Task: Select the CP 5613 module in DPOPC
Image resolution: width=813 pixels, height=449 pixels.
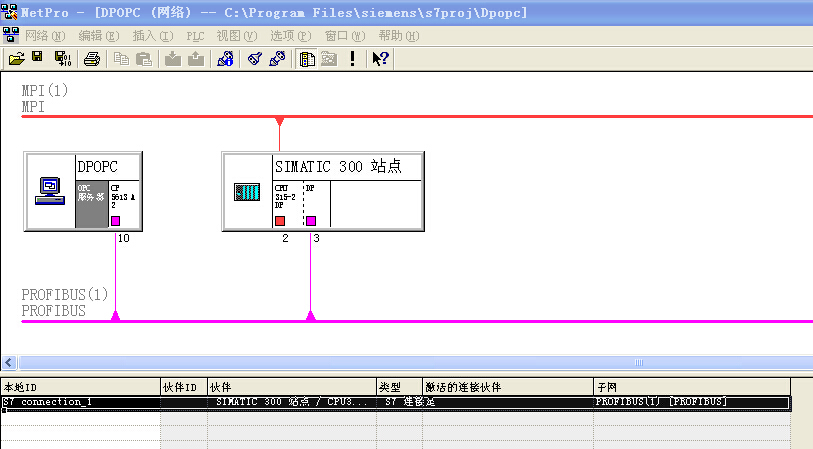Action: tap(124, 204)
